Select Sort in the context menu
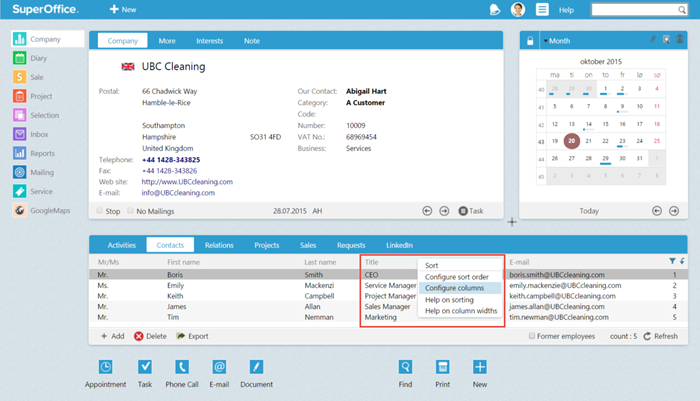Screen dimensions: 700x401 pyautogui.click(x=460, y=265)
